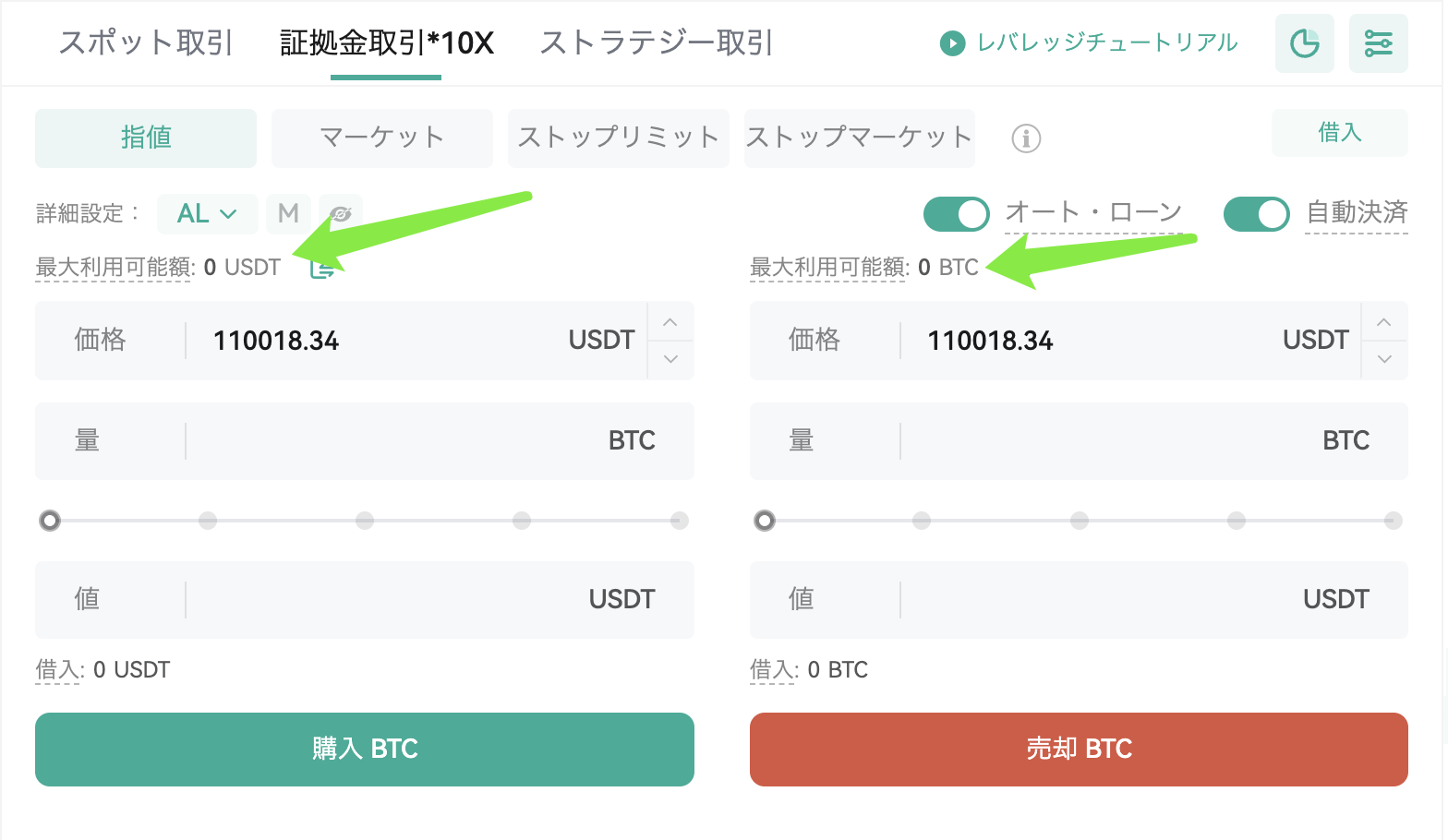Click the order type info icon
This screenshot has width=1448, height=840.
pyautogui.click(x=1026, y=138)
